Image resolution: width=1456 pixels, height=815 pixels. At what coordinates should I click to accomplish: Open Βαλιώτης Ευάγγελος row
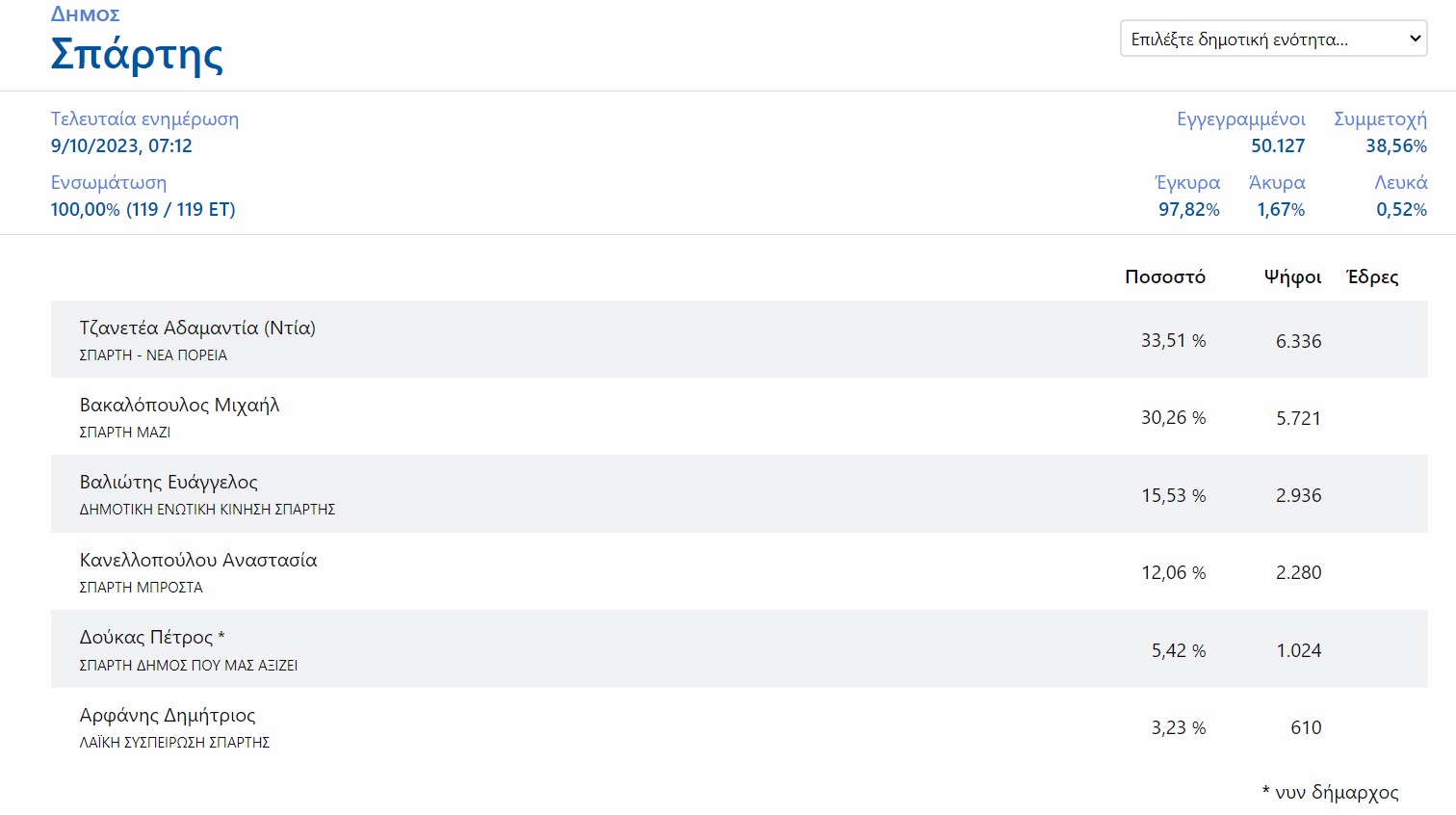point(739,494)
